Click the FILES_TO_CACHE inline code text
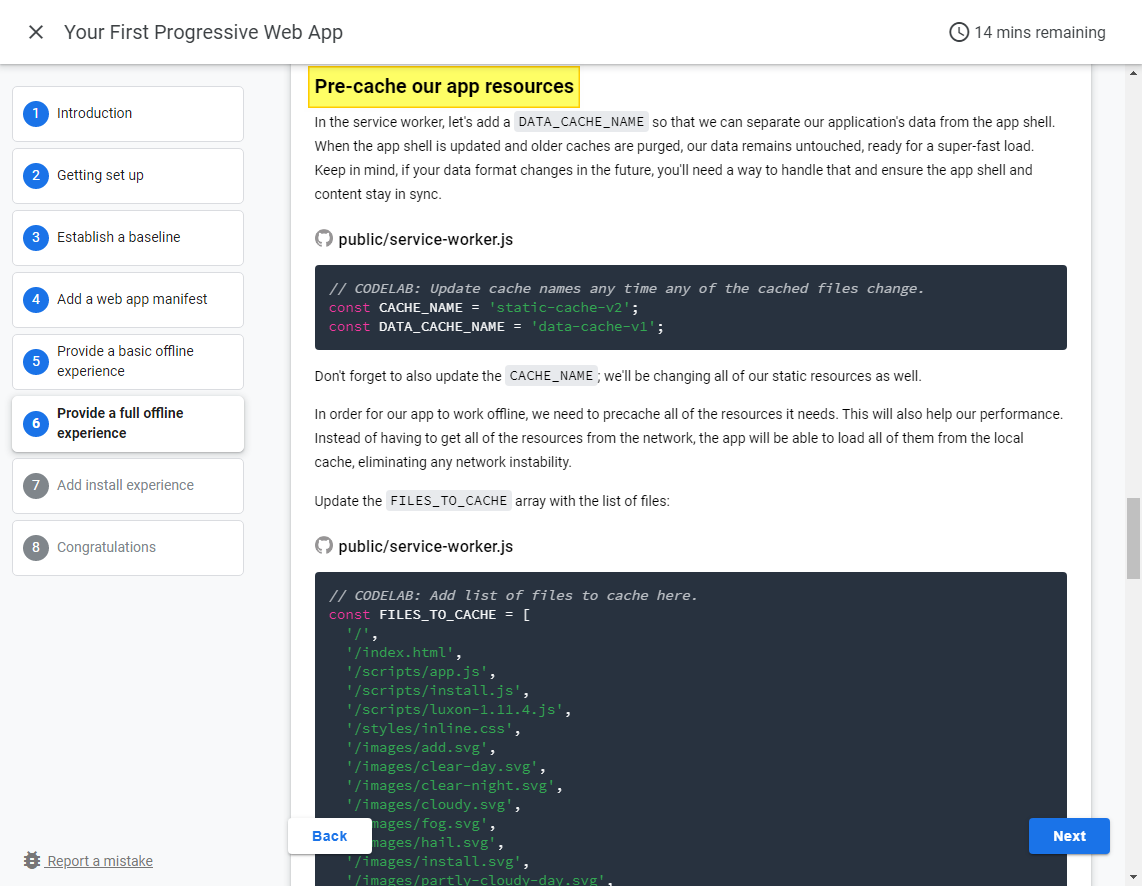Viewport: 1142px width, 886px height. (449, 501)
